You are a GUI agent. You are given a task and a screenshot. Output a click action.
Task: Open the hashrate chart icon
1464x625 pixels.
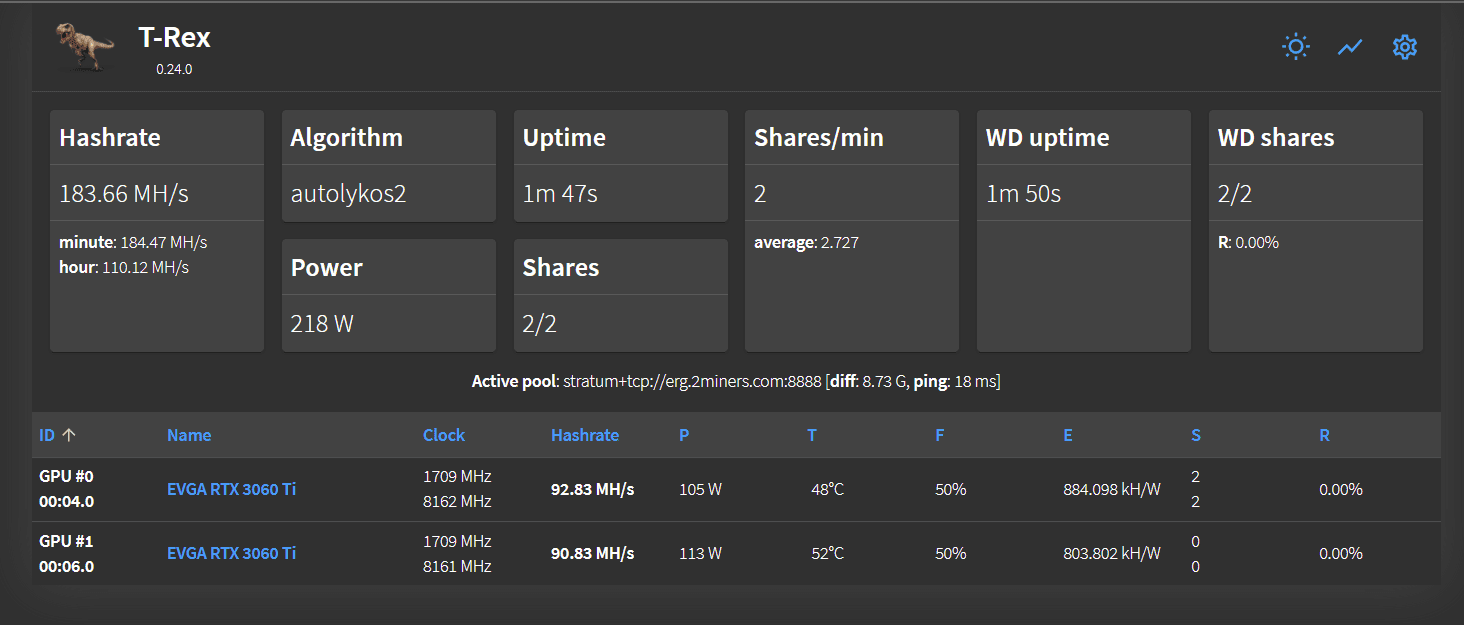coord(1351,47)
